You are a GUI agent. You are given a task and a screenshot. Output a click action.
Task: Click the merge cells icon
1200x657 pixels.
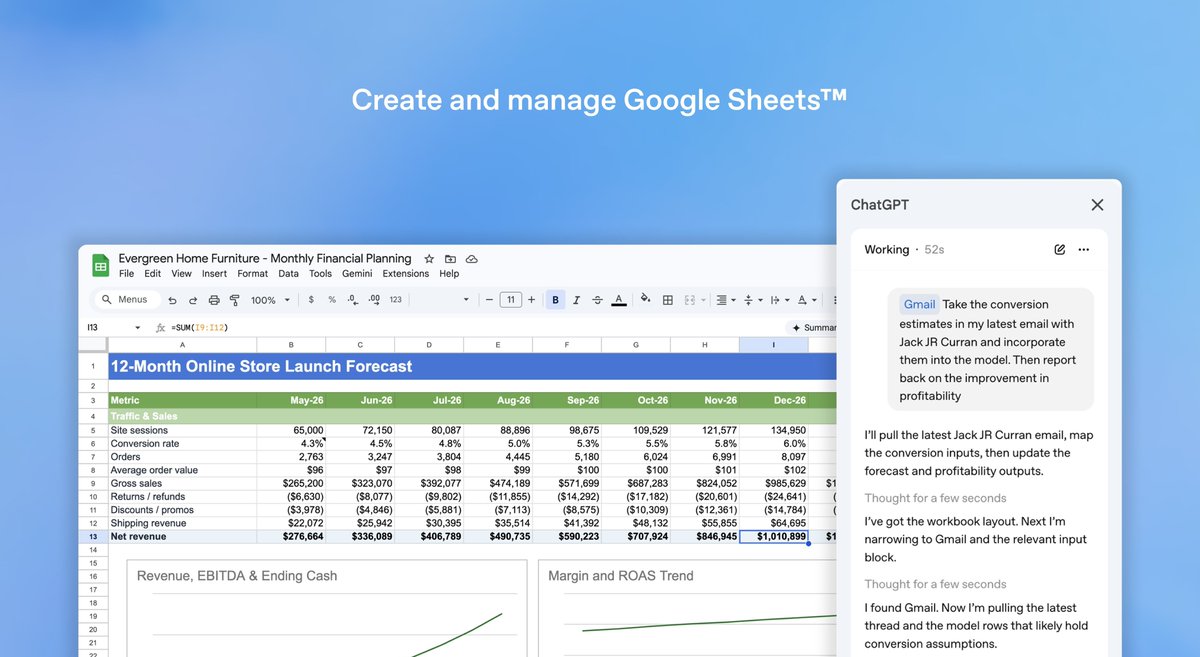pyautogui.click(x=691, y=300)
